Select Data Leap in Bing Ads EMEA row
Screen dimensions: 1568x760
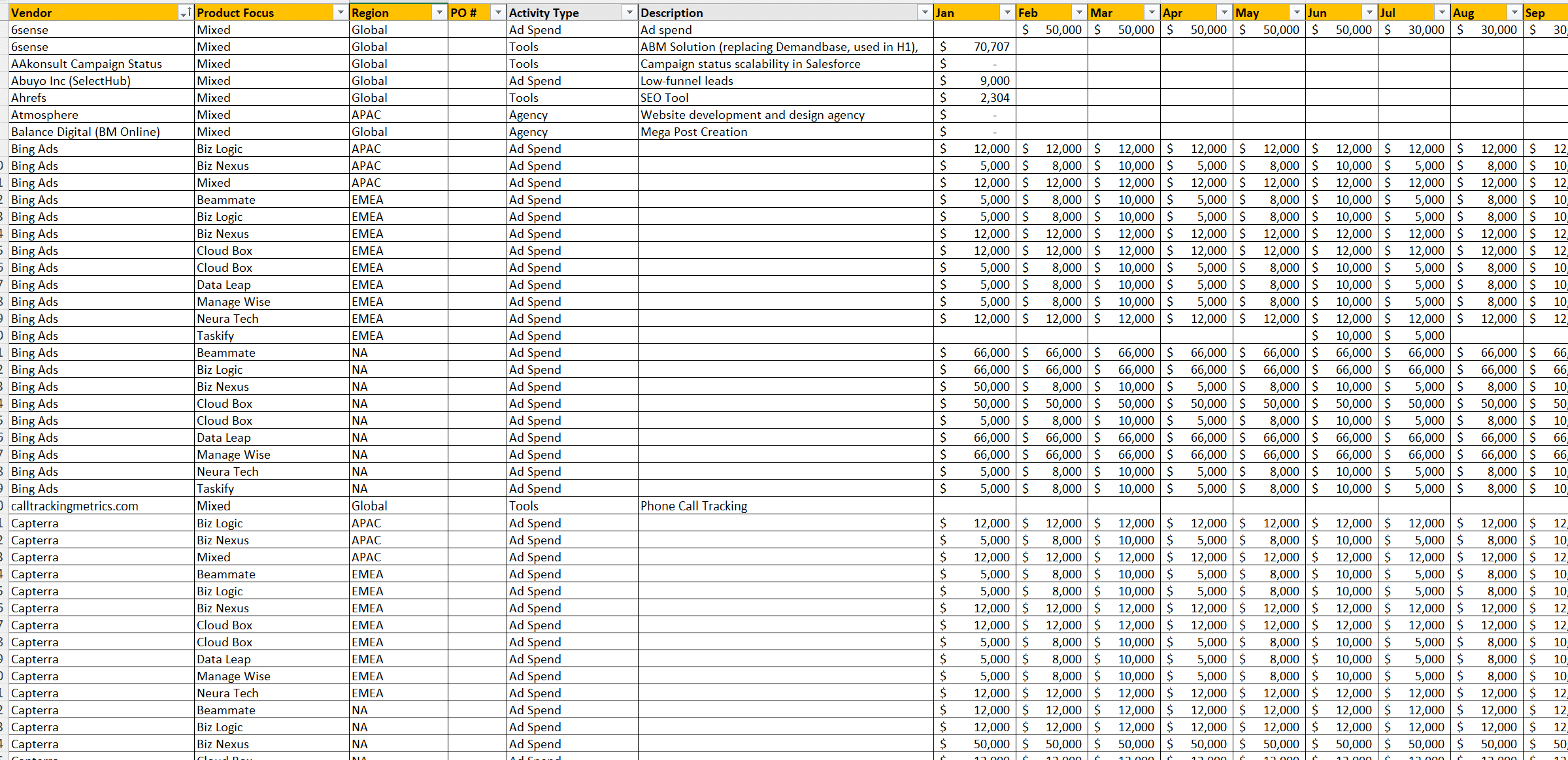tap(272, 284)
